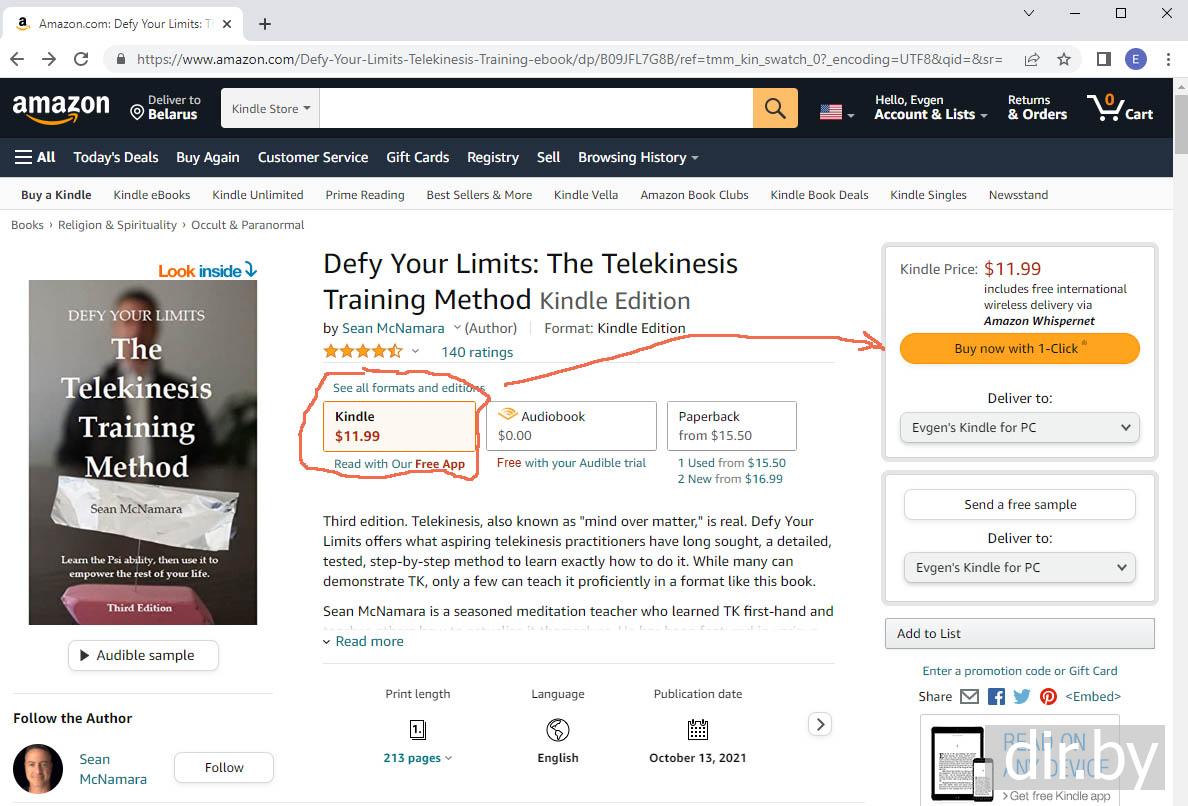Open the Kindle Book Deals tab

point(819,195)
